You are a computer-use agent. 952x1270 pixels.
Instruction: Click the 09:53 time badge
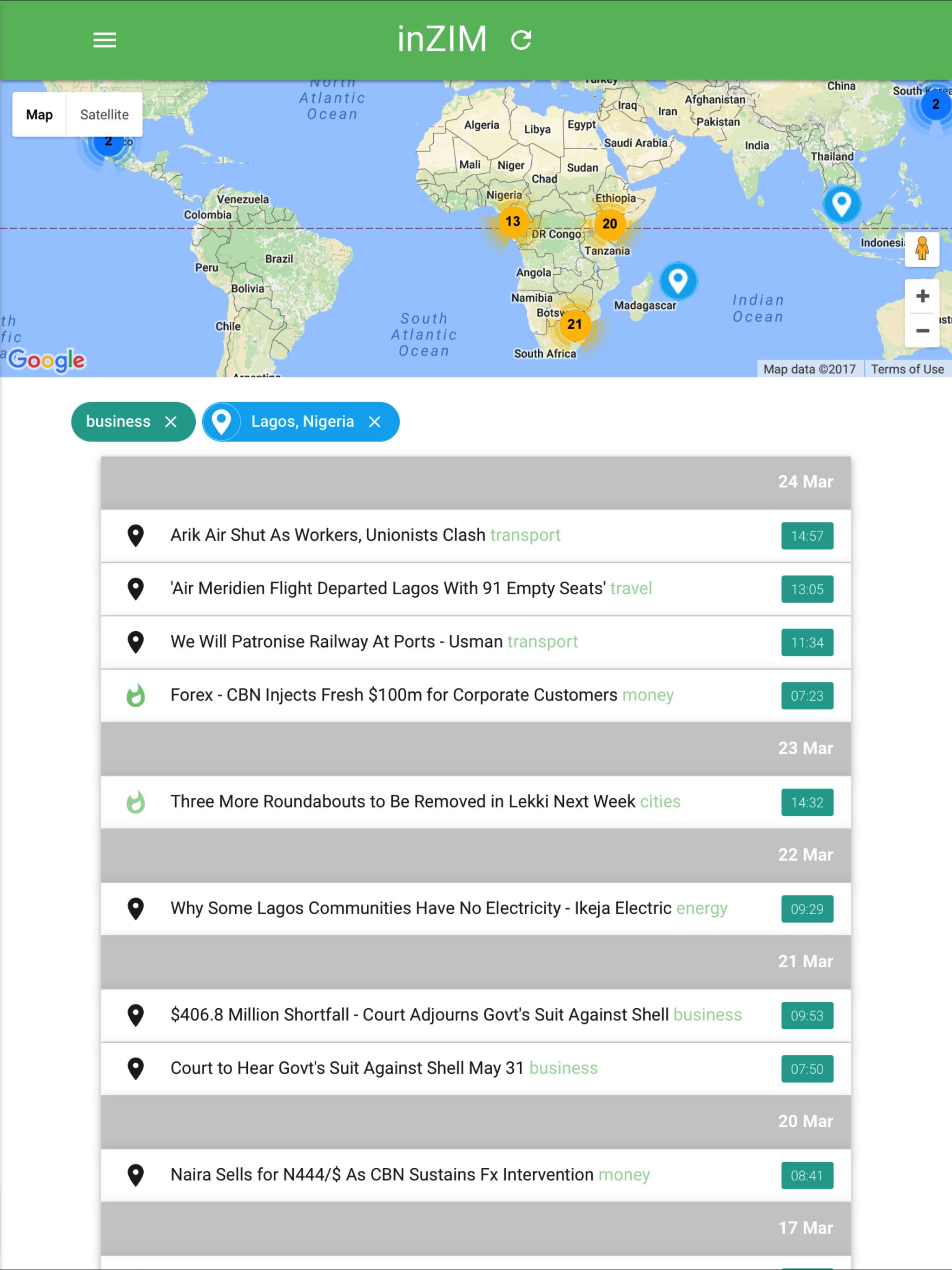[x=807, y=1016]
